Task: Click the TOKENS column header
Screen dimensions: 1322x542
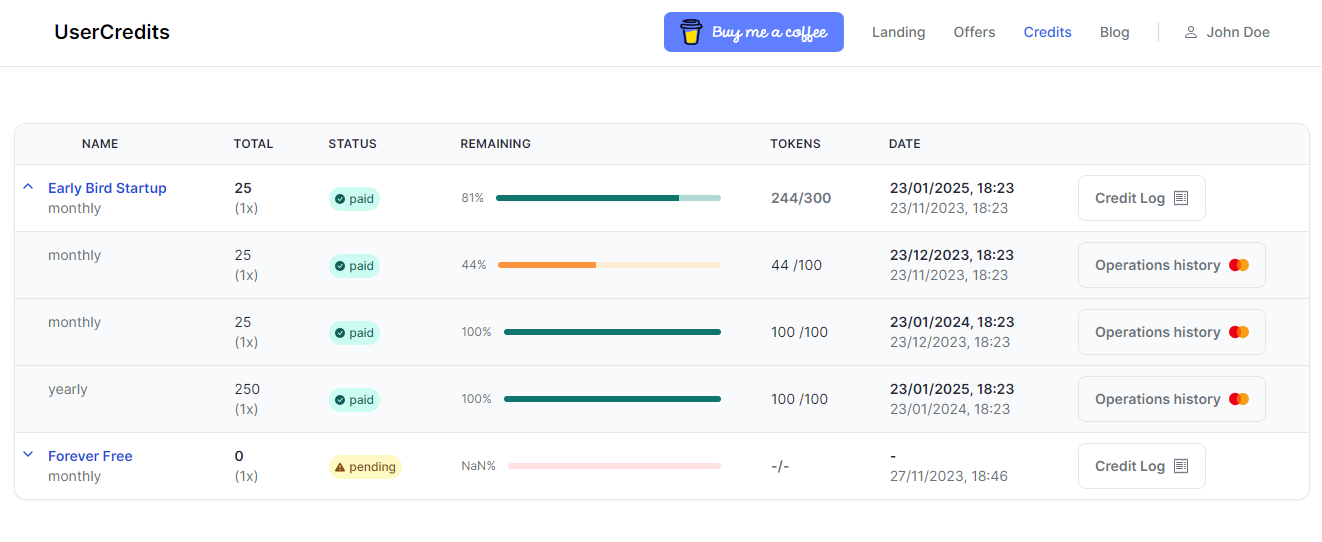Action: (795, 144)
